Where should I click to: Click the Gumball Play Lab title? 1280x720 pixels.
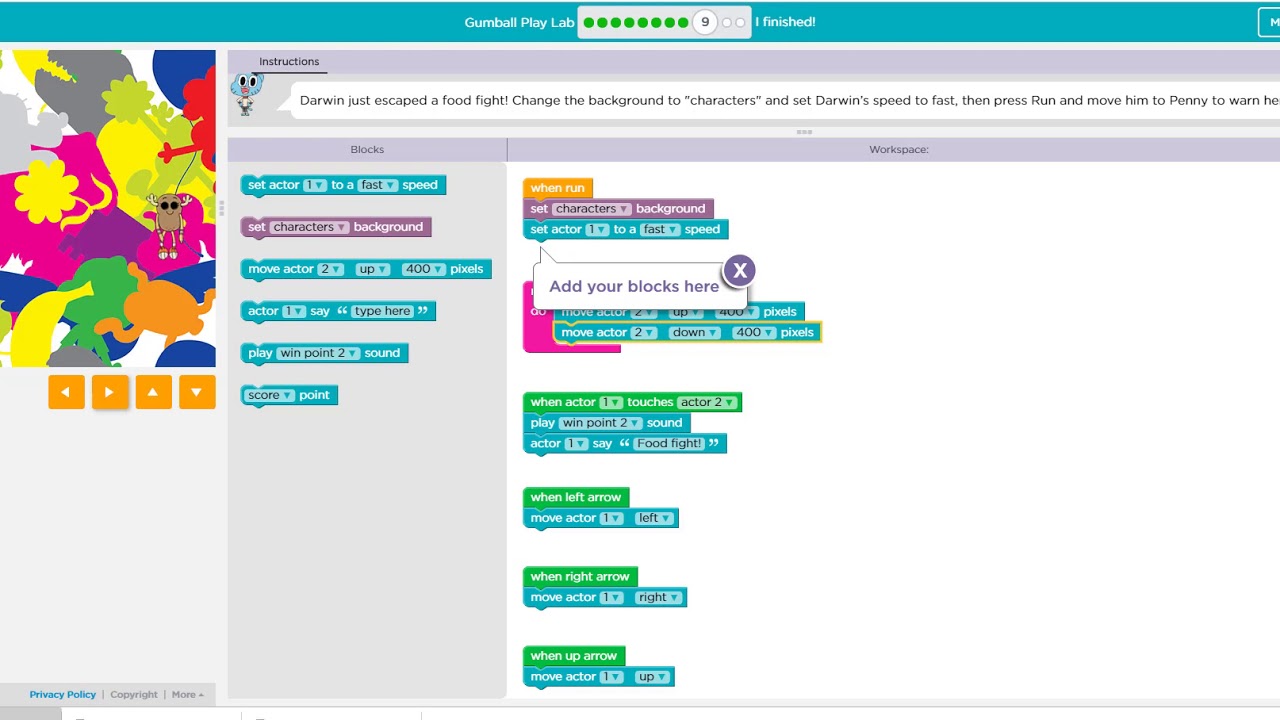point(519,22)
